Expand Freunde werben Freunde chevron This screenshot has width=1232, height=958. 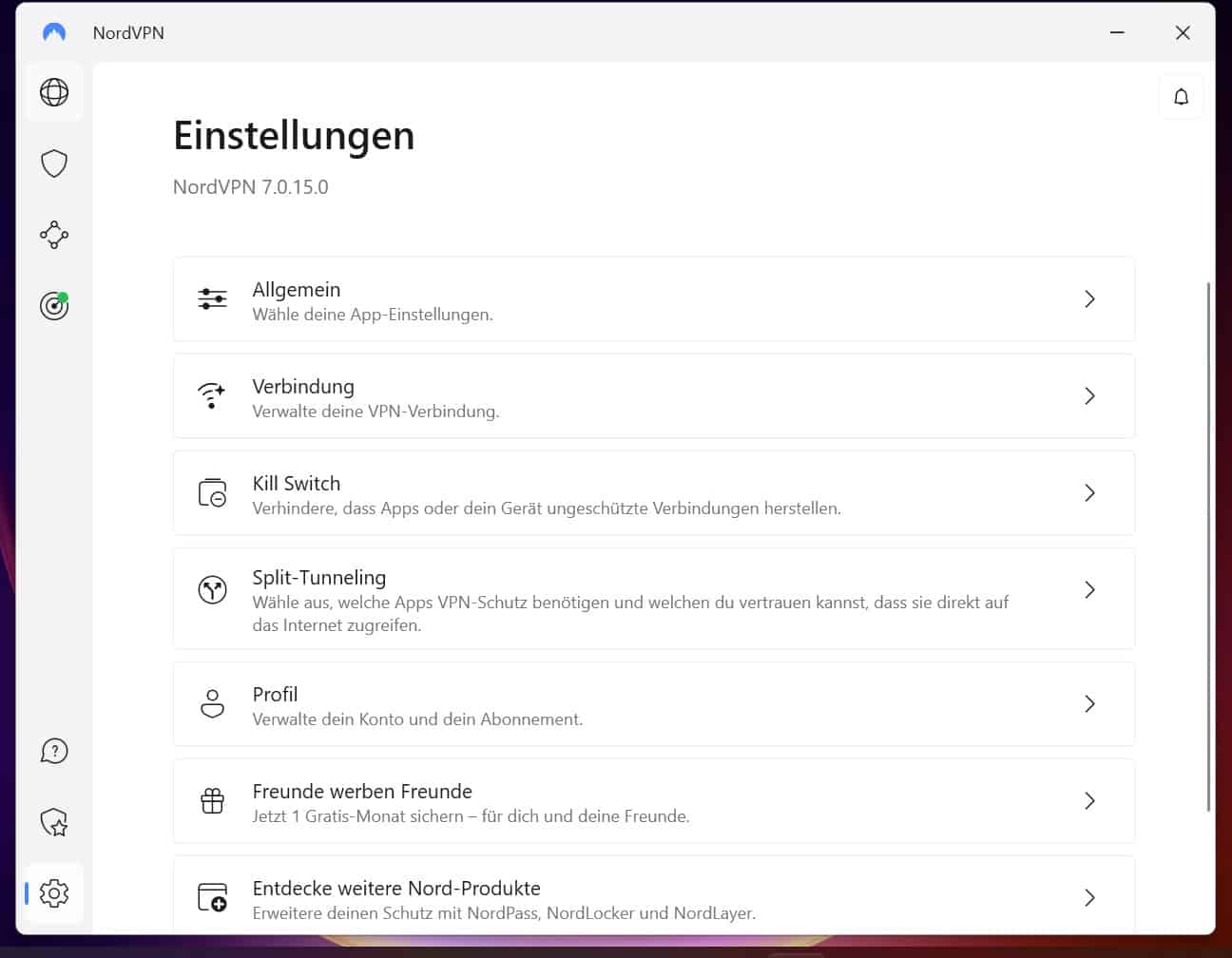coord(1089,801)
